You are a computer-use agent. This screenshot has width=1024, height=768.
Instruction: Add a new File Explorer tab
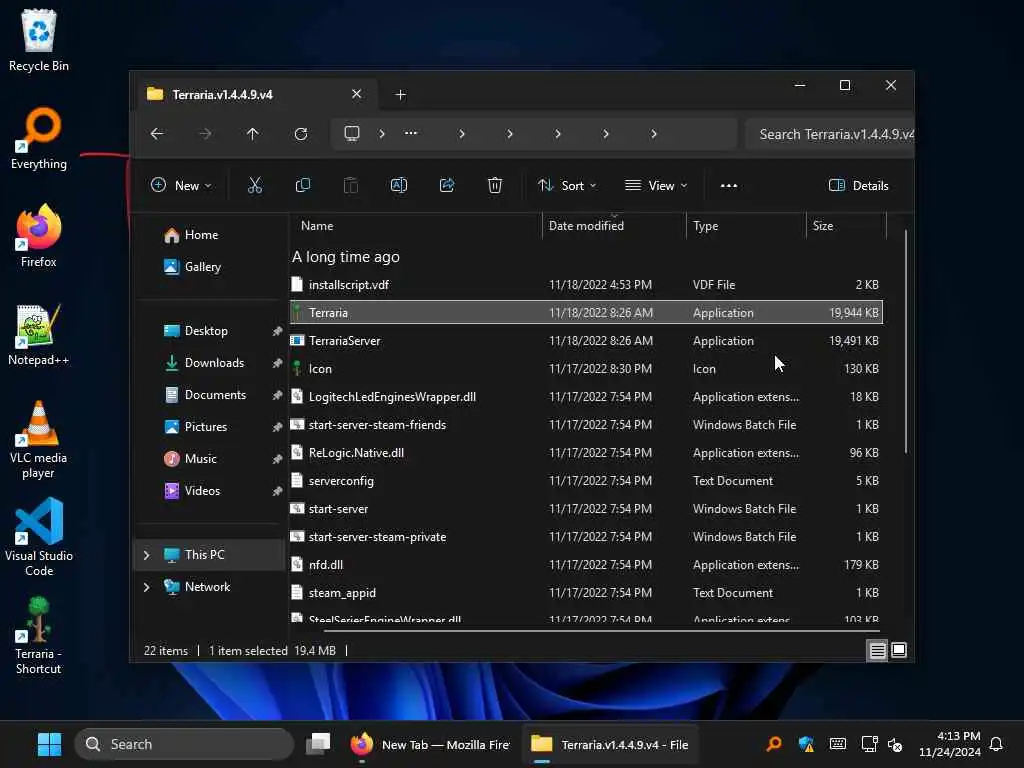(401, 95)
